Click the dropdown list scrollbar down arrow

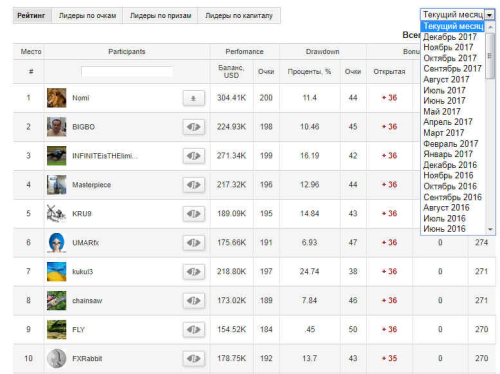(x=490, y=229)
